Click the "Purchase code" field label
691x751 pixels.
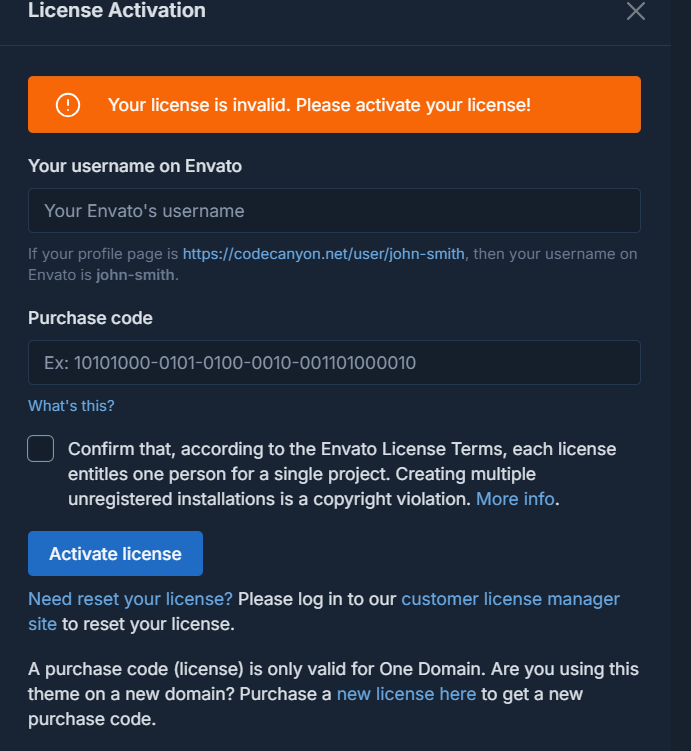point(91,318)
